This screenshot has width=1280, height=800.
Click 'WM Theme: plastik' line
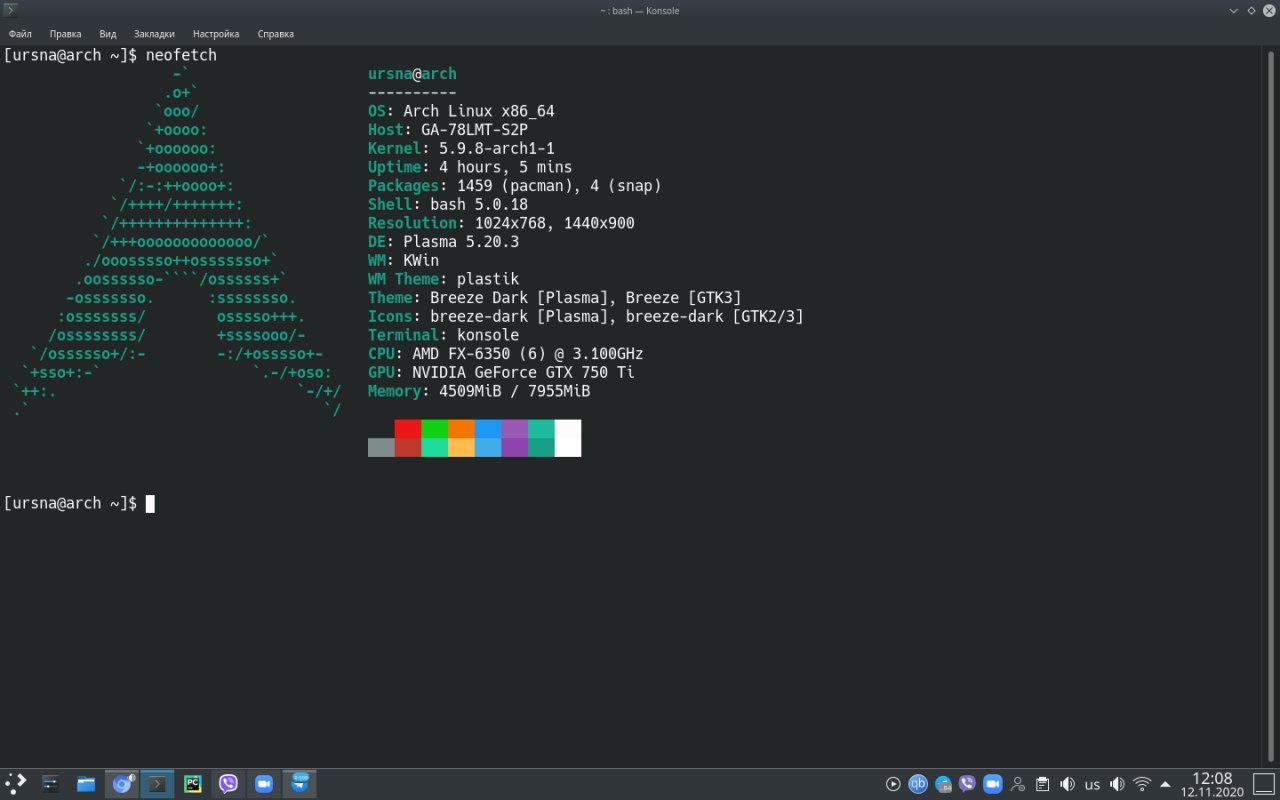pos(443,279)
